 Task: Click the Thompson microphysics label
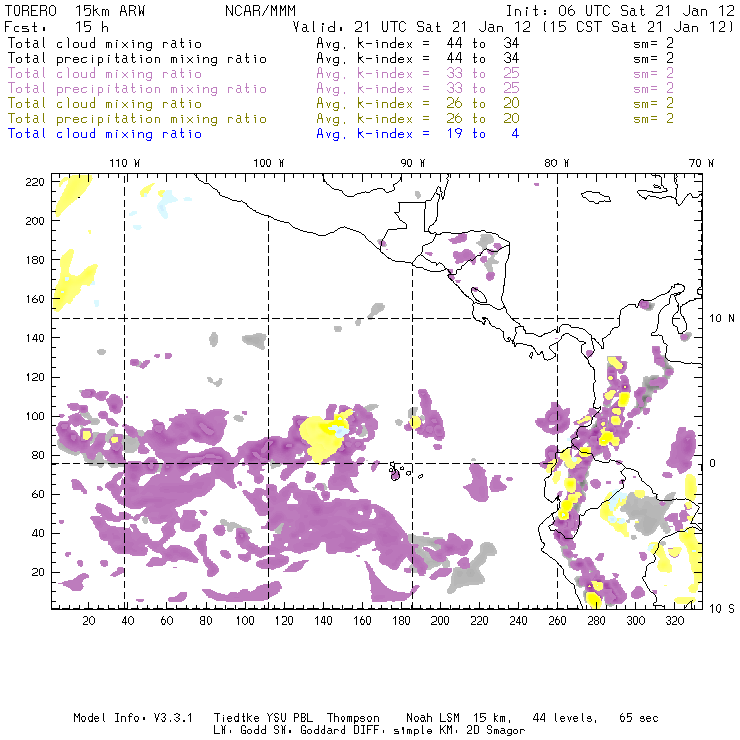tap(353, 718)
